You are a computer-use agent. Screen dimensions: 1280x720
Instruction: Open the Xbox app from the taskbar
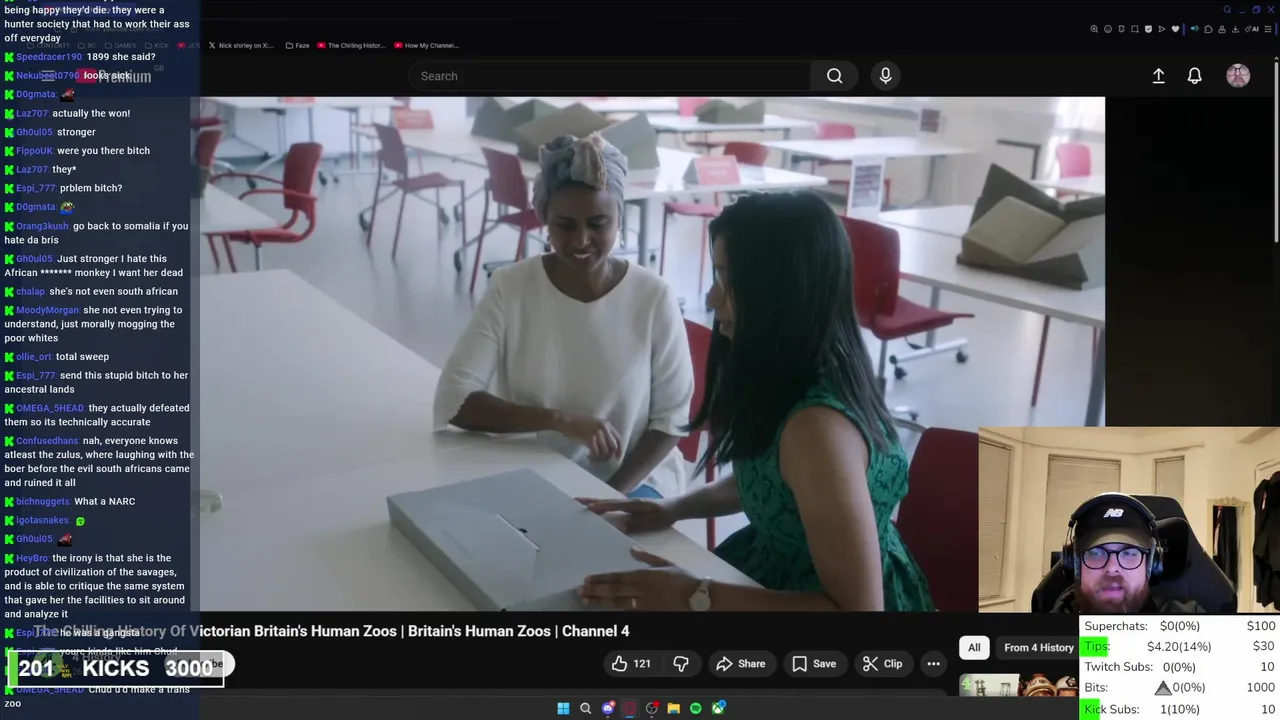click(x=718, y=708)
